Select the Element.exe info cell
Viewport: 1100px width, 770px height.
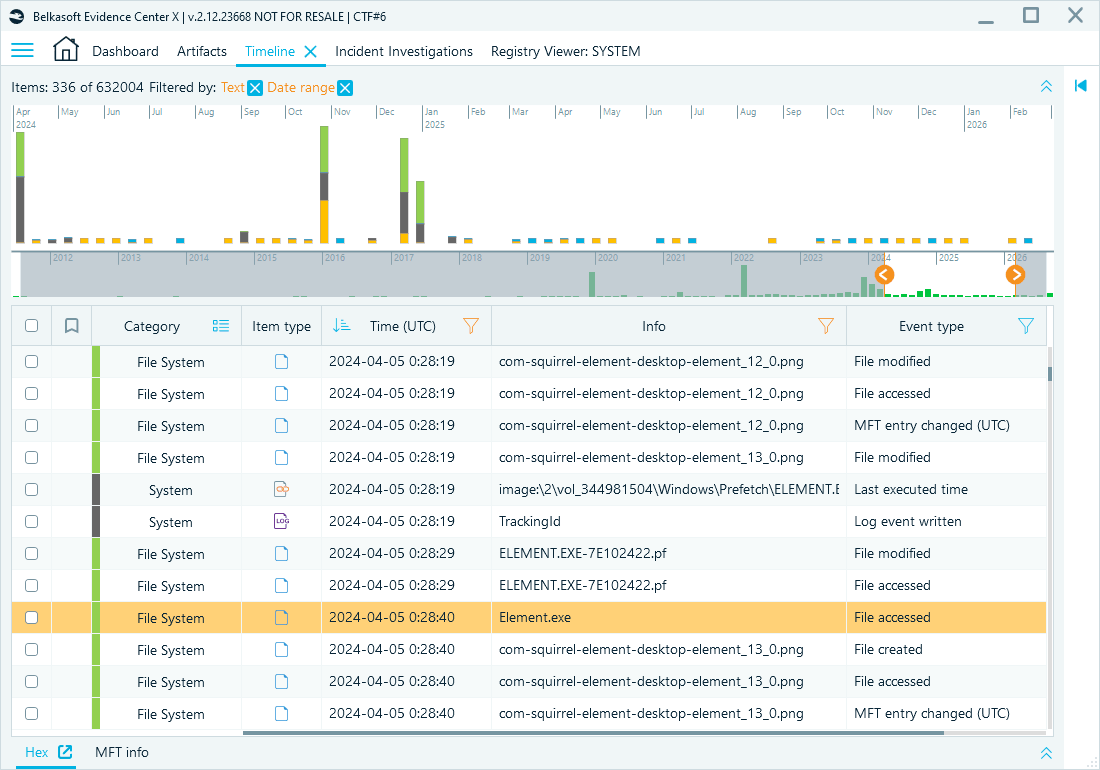[669, 617]
